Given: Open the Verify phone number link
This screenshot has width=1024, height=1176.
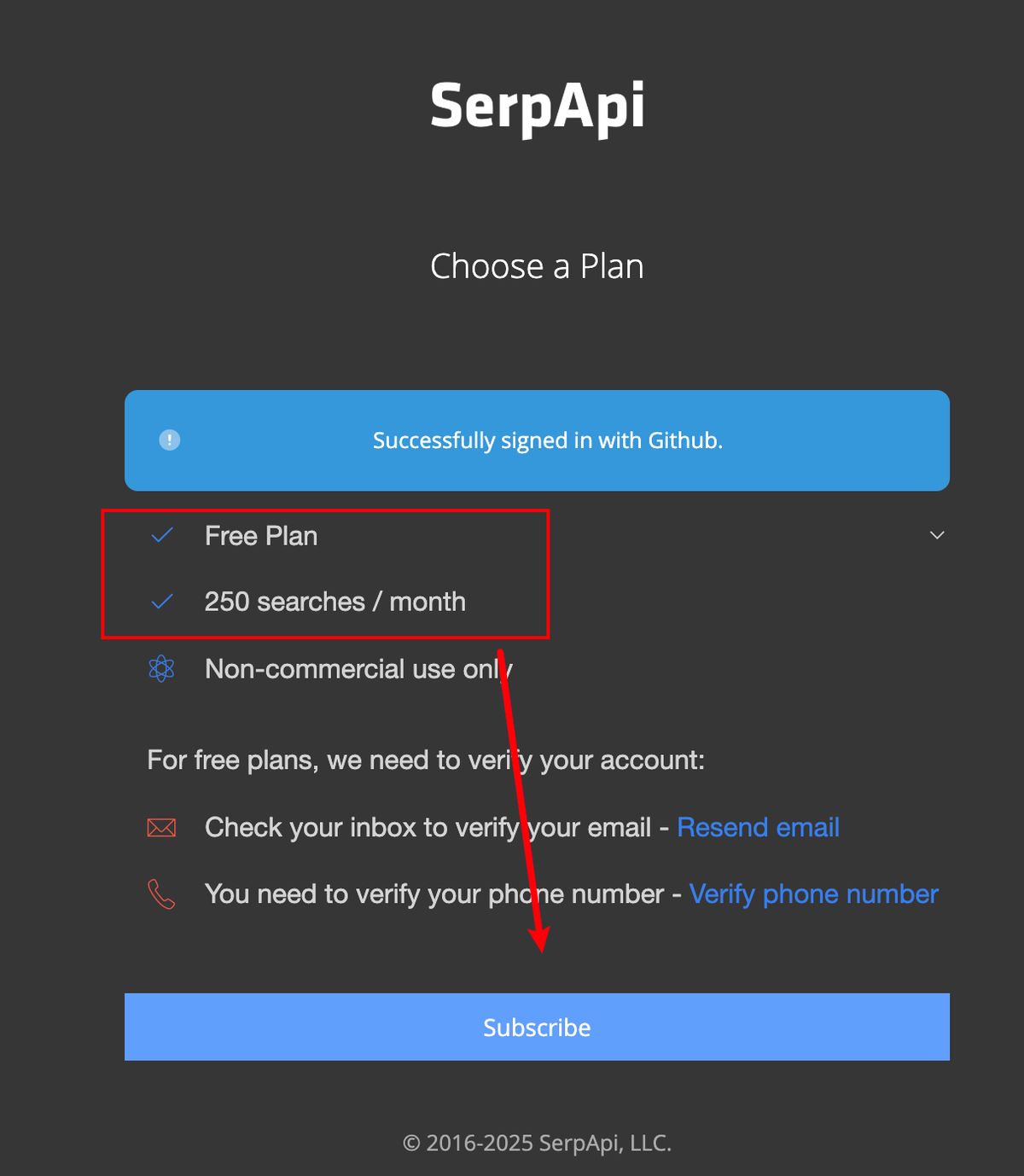Looking at the screenshot, I should pos(813,894).
